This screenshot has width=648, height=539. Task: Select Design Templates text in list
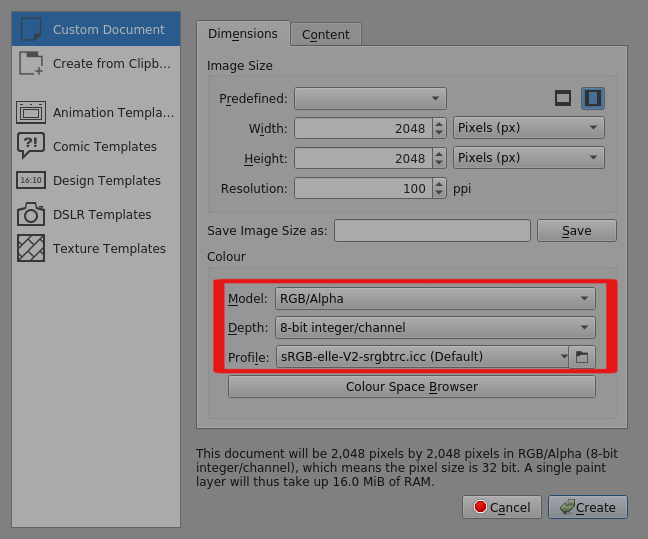[107, 181]
